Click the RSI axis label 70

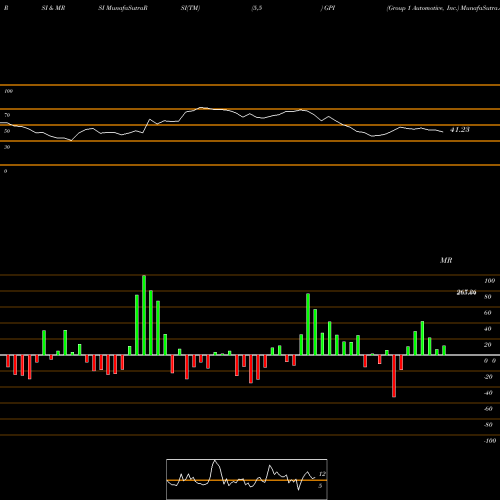(7, 115)
